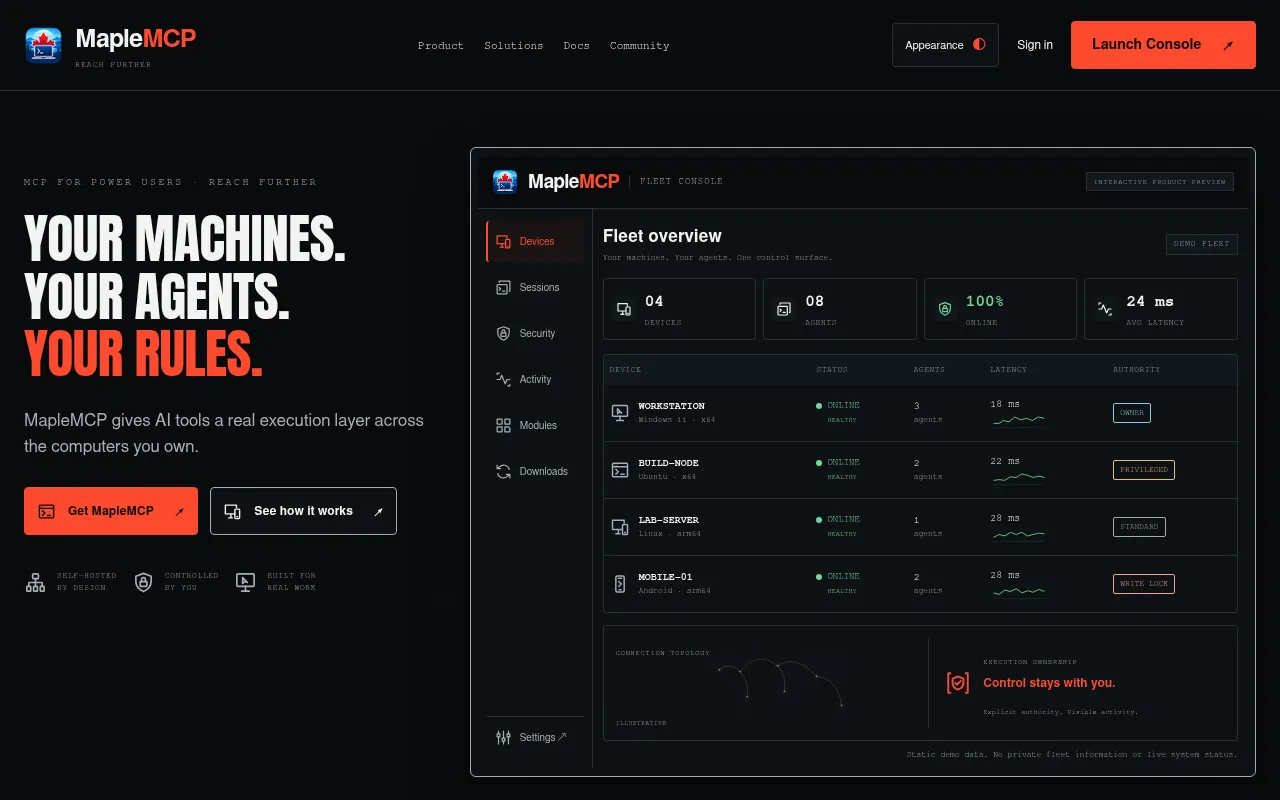Click the MOBILE-01 phone icon
This screenshot has width=1280, height=800.
[x=620, y=584]
